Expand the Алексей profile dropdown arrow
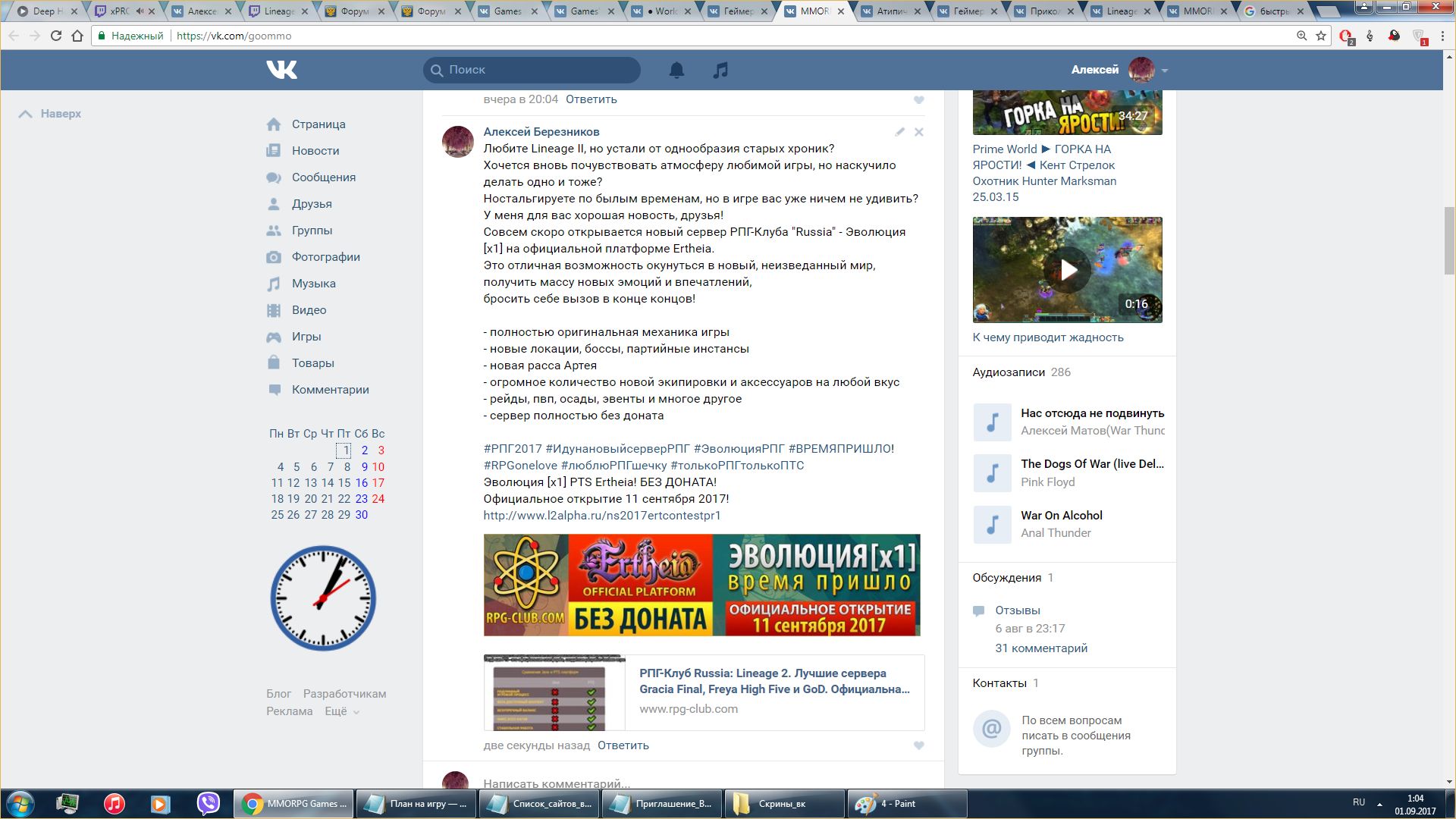This screenshot has width=1456, height=819. click(x=1165, y=71)
